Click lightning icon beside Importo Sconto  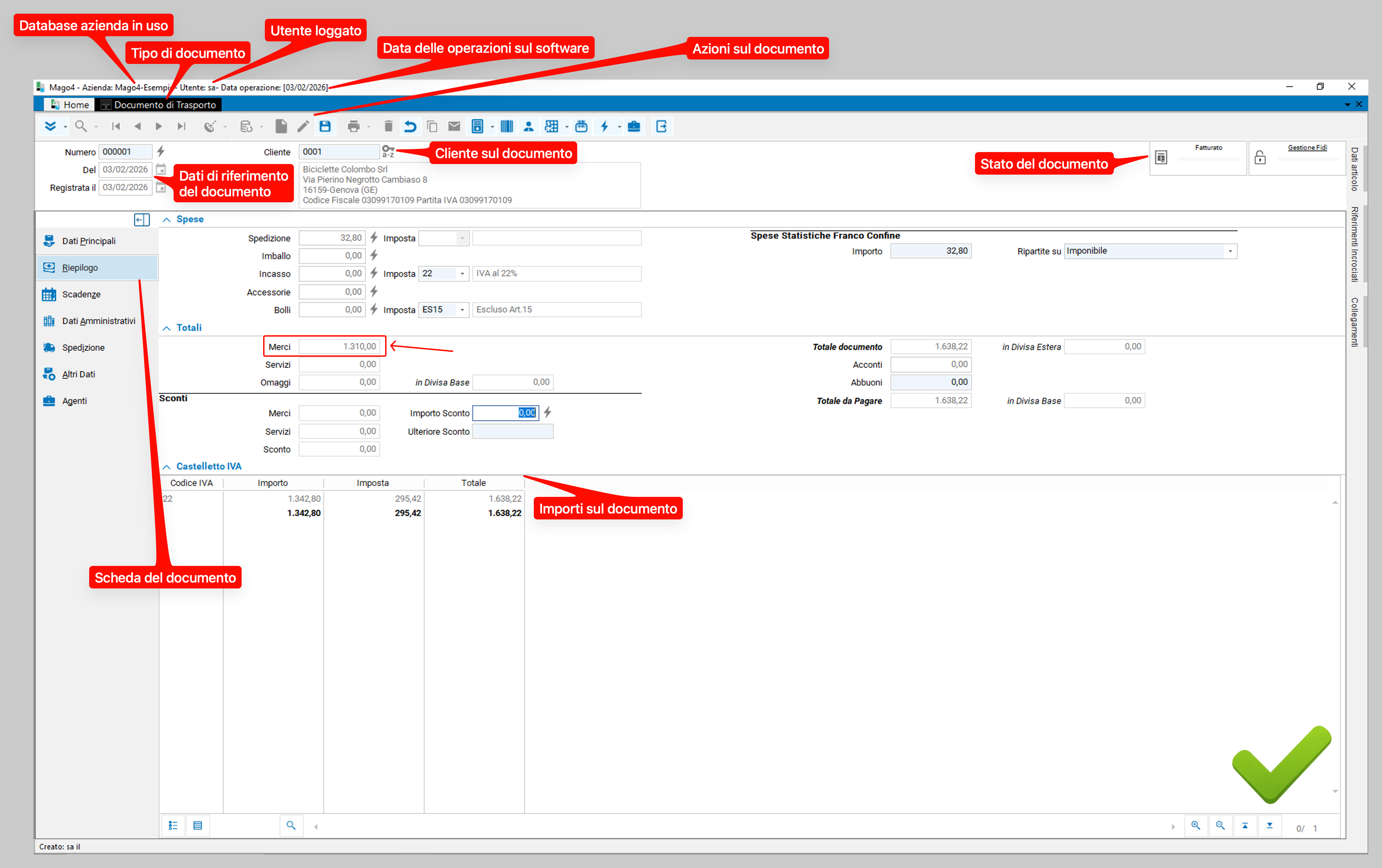click(547, 412)
